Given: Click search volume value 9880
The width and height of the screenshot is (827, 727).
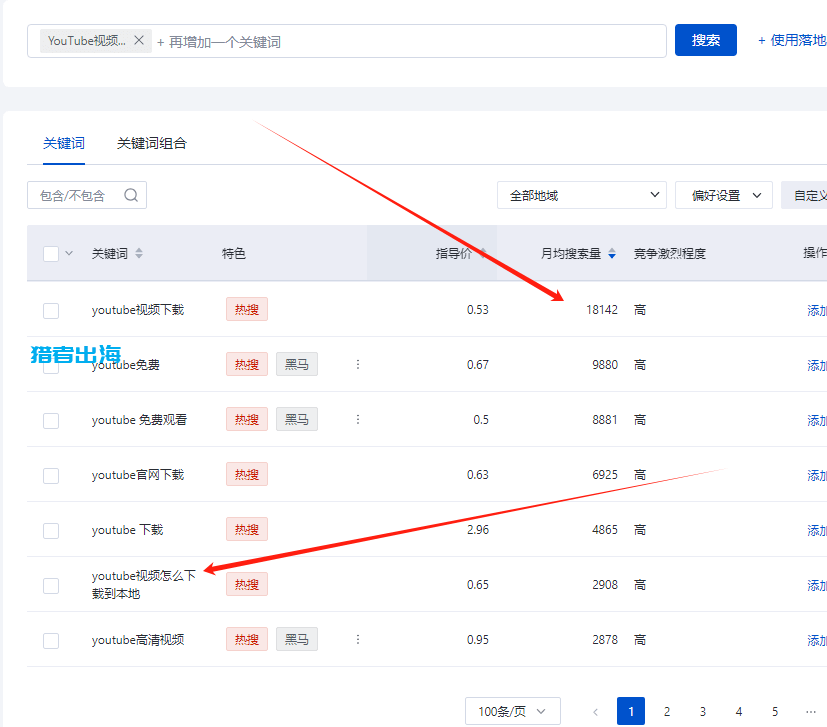Looking at the screenshot, I should (x=604, y=365).
